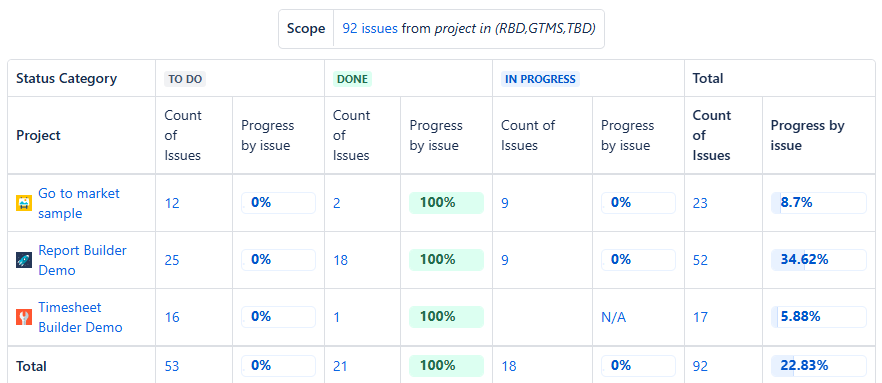Click the Status Category header cell
This screenshot has width=882, height=383.
click(82, 78)
